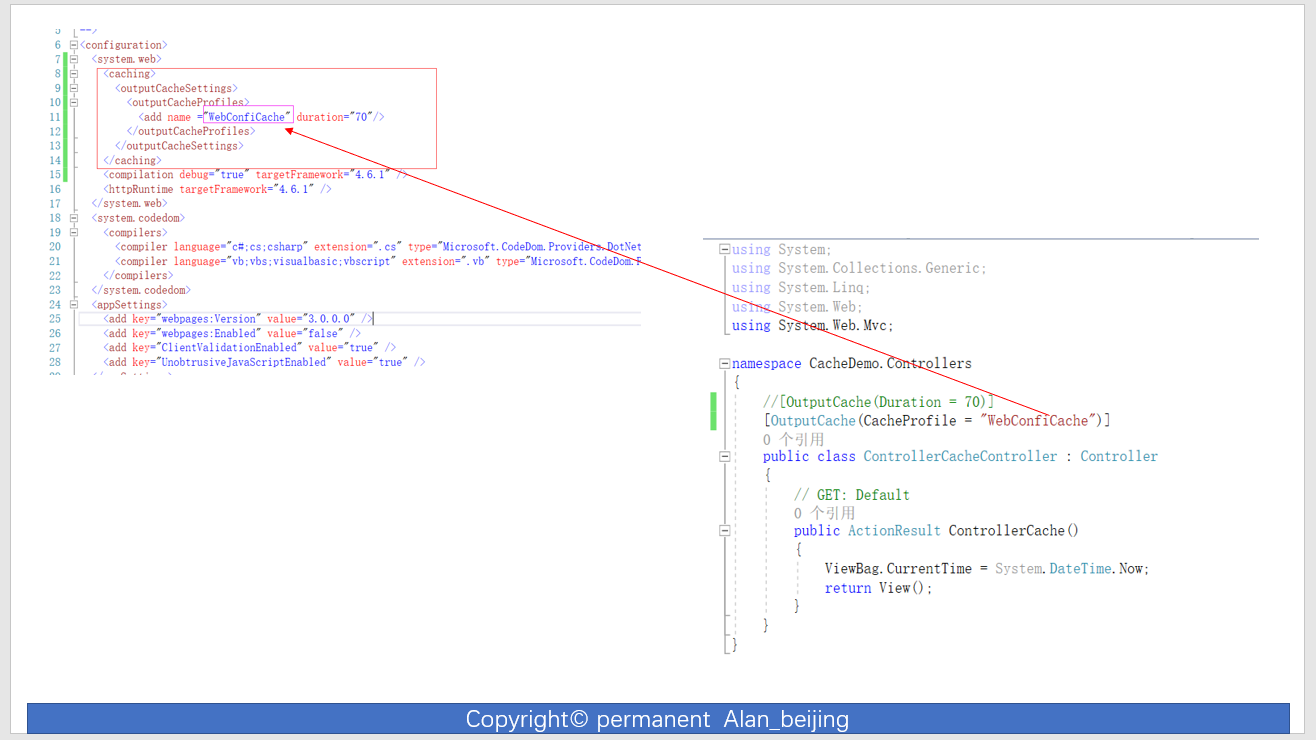Viewport: 1316px width, 740px height.
Task: Collapse the opening <compilers> block
Action: coord(74,232)
